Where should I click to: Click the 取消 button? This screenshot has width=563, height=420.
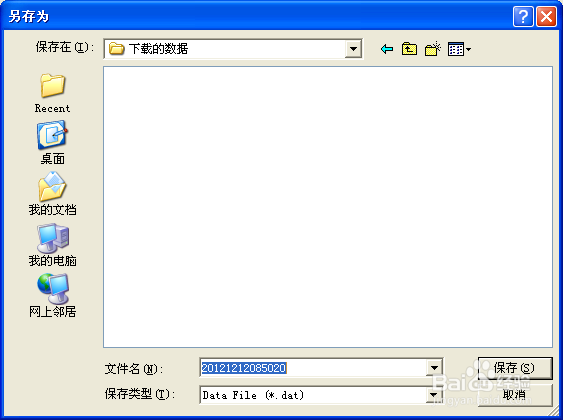coord(515,395)
